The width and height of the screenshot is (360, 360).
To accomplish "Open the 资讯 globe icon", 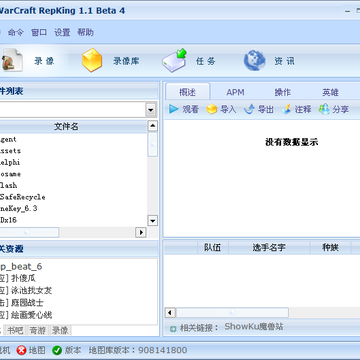I will tap(254, 61).
